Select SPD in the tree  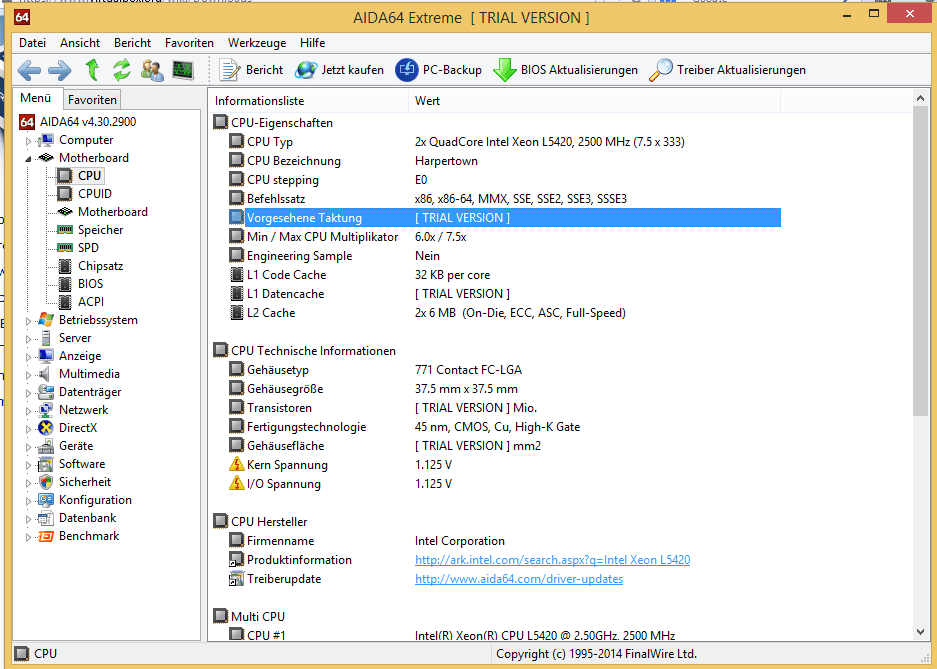click(x=88, y=248)
